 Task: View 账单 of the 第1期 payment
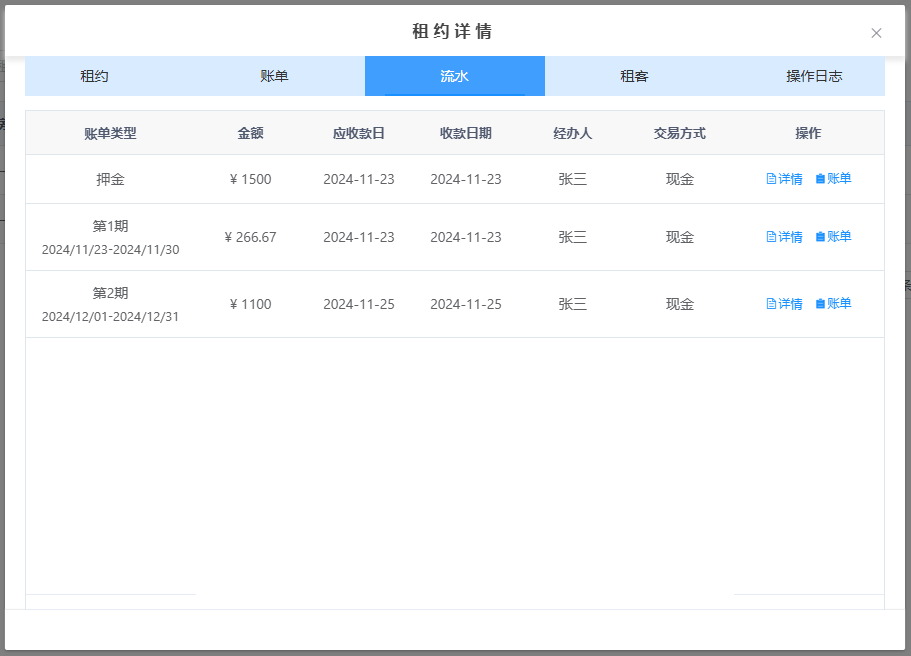(x=833, y=237)
